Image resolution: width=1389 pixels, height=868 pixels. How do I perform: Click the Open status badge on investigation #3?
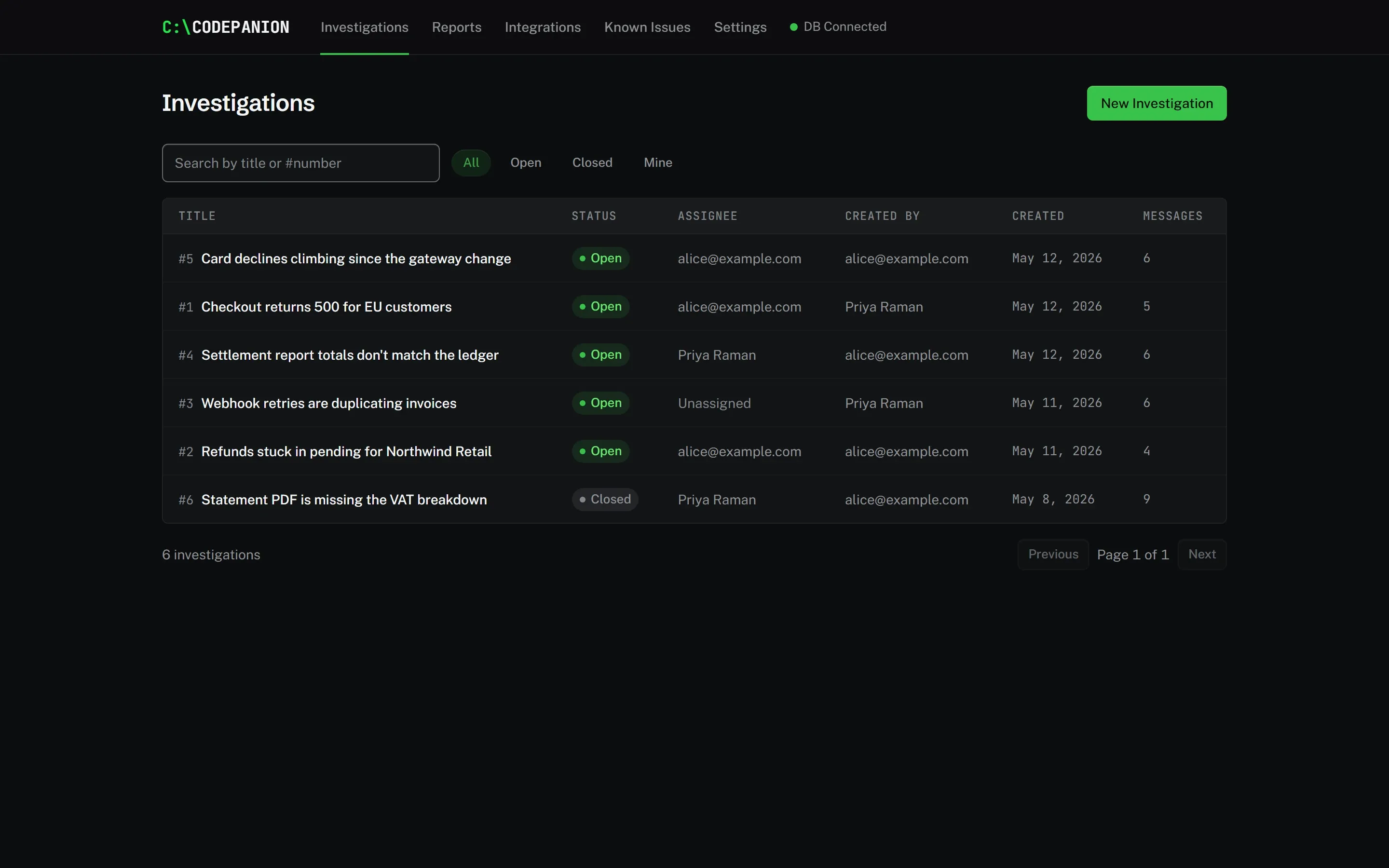[x=600, y=403]
